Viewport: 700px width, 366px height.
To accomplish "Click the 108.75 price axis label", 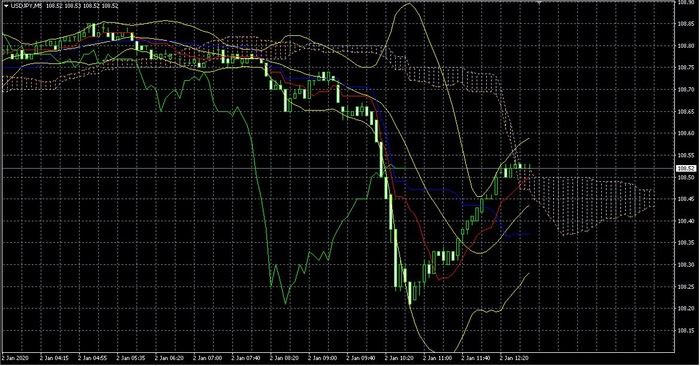I will (686, 67).
